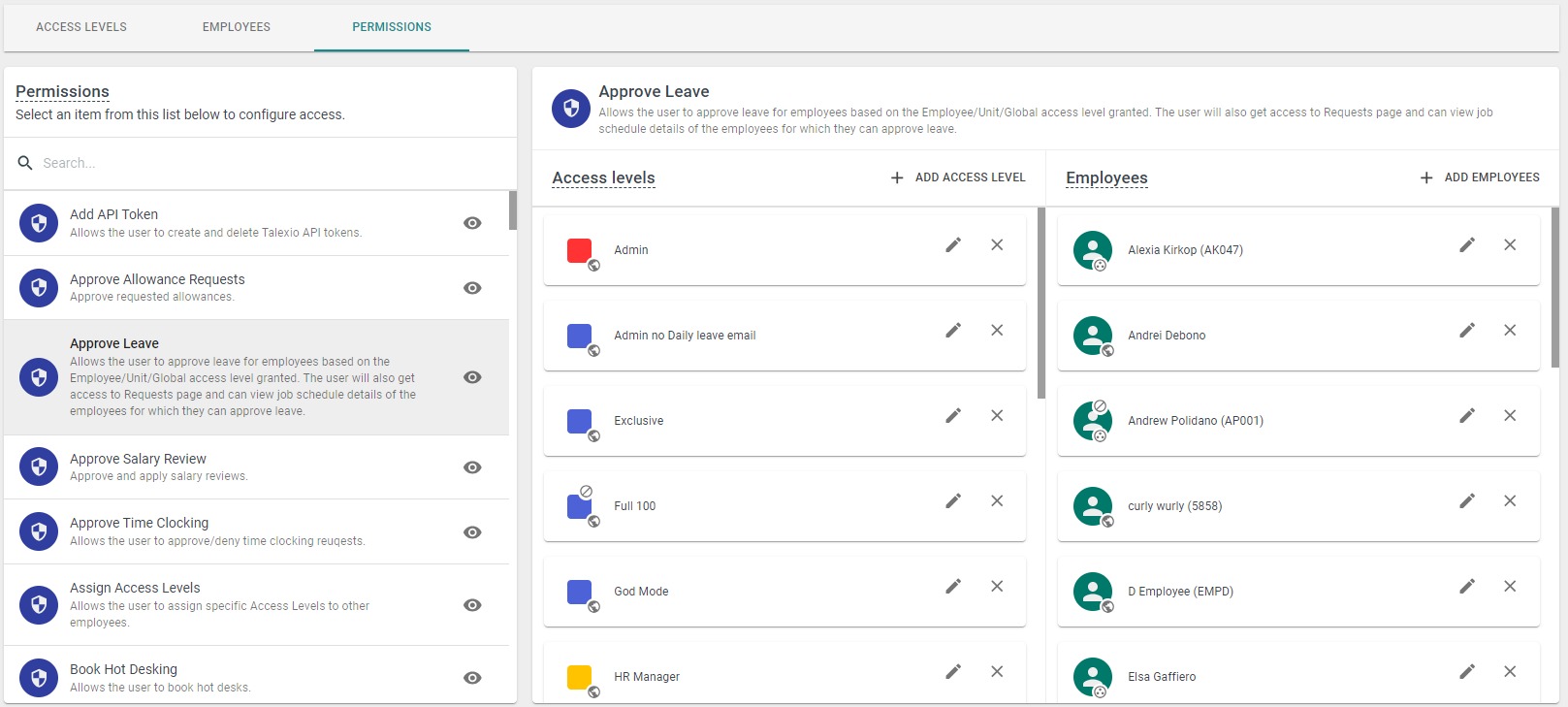This screenshot has height=707, width=1568.
Task: Select Add API Token permission
Action: (256, 223)
